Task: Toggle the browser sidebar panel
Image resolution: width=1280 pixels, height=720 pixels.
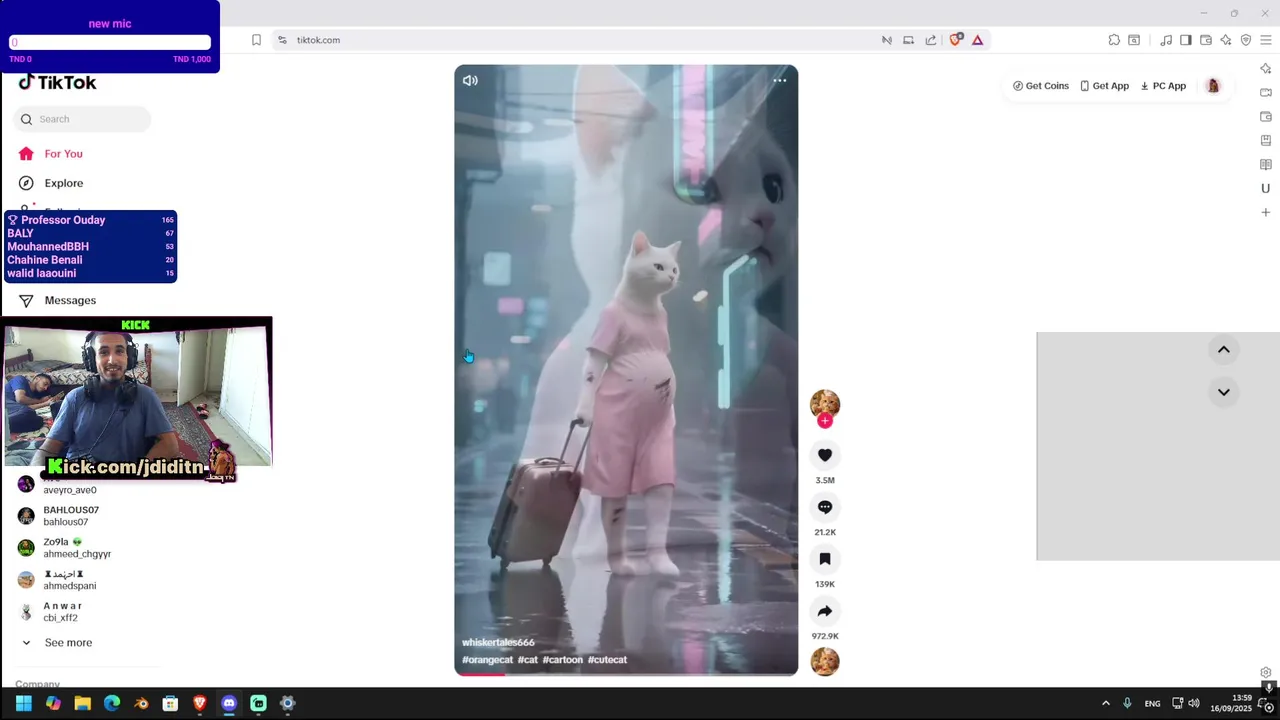Action: 1185,40
